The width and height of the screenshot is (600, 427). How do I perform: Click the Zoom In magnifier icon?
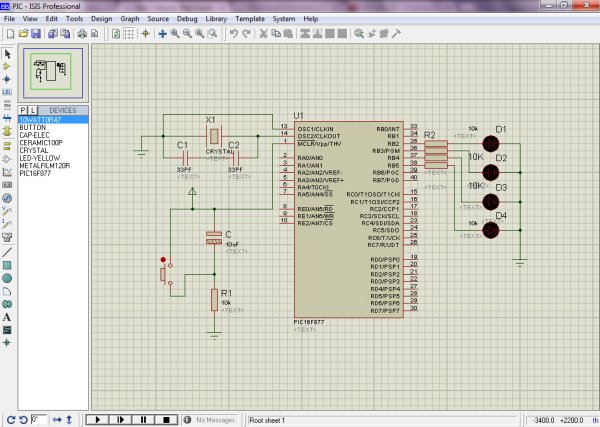pos(174,33)
